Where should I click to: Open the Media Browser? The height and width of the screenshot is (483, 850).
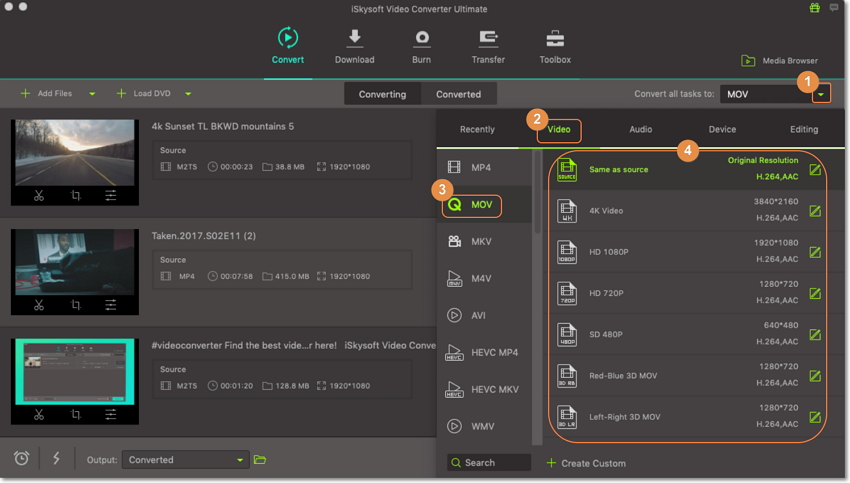point(780,61)
